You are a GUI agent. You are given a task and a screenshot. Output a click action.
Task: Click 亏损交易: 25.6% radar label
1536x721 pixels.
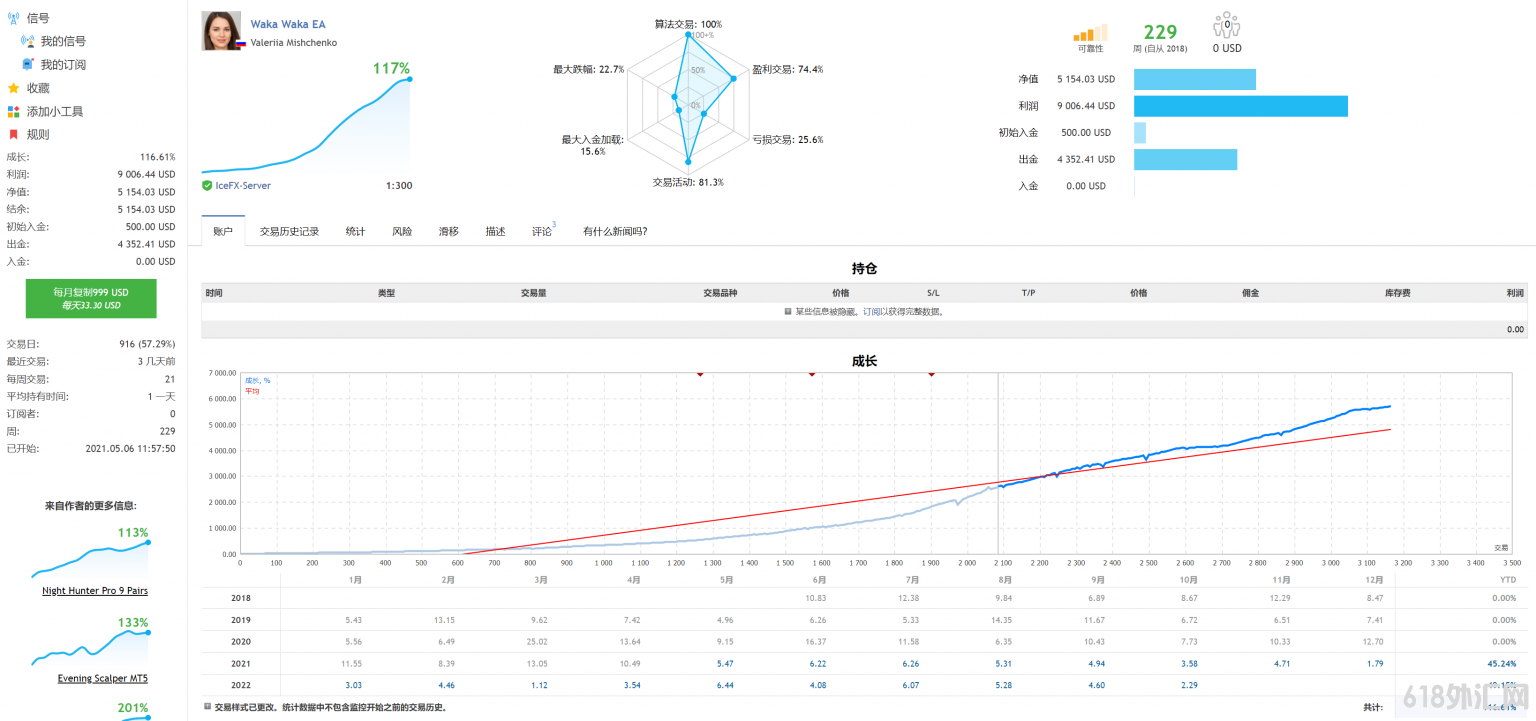[788, 139]
